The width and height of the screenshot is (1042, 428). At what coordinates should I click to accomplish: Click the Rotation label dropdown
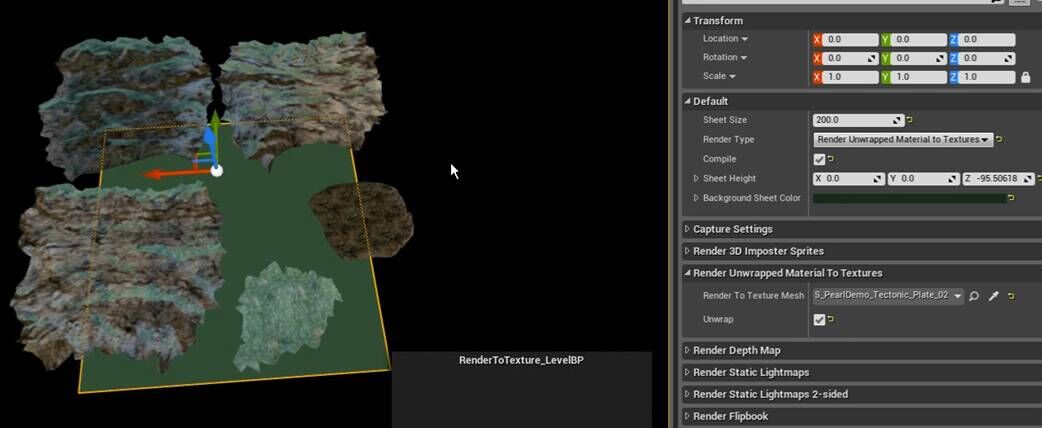coord(725,58)
